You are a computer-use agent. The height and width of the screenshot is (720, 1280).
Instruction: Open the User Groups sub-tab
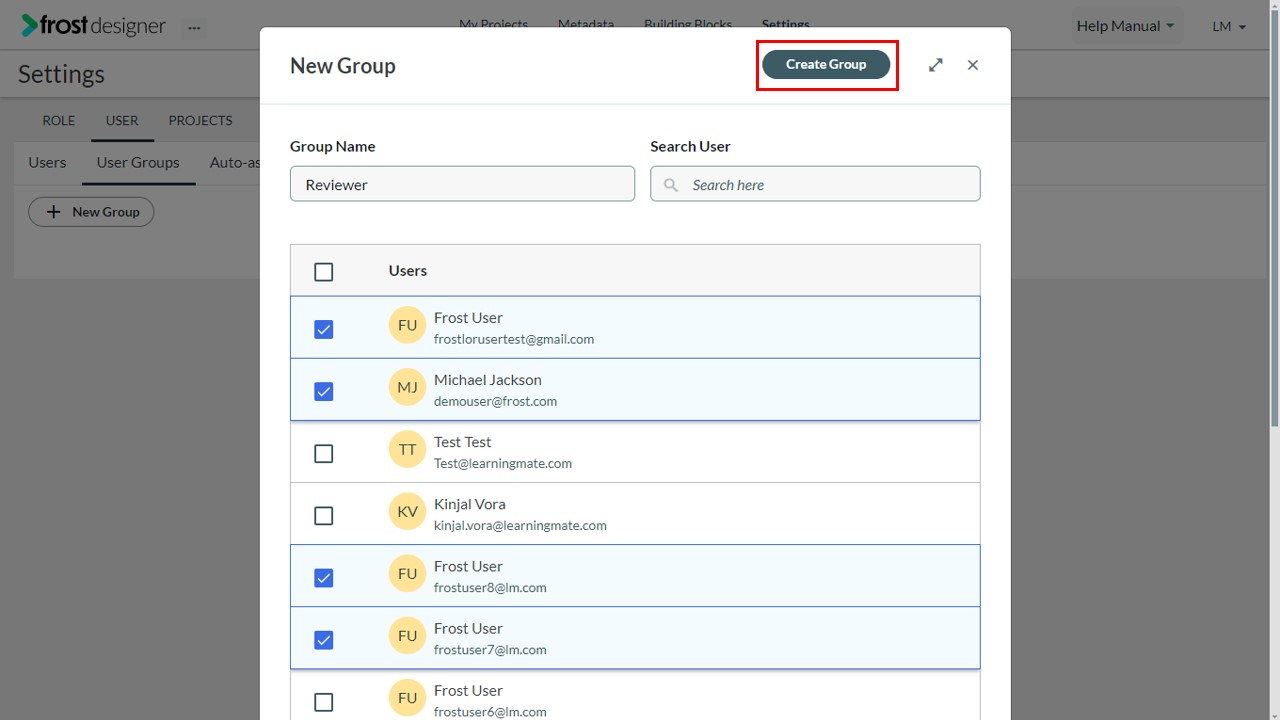coord(138,162)
